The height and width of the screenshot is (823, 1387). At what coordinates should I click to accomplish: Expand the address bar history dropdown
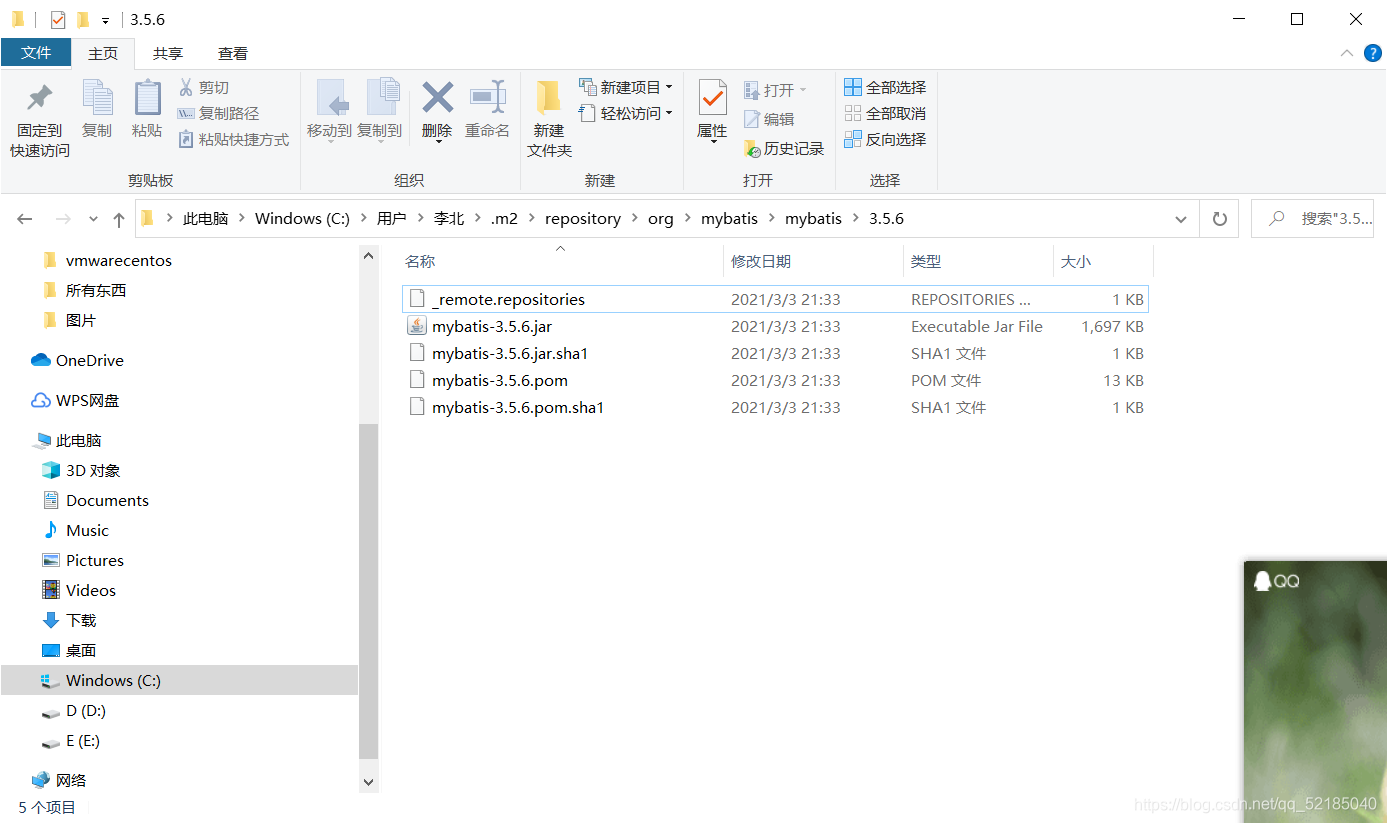[x=1181, y=219]
